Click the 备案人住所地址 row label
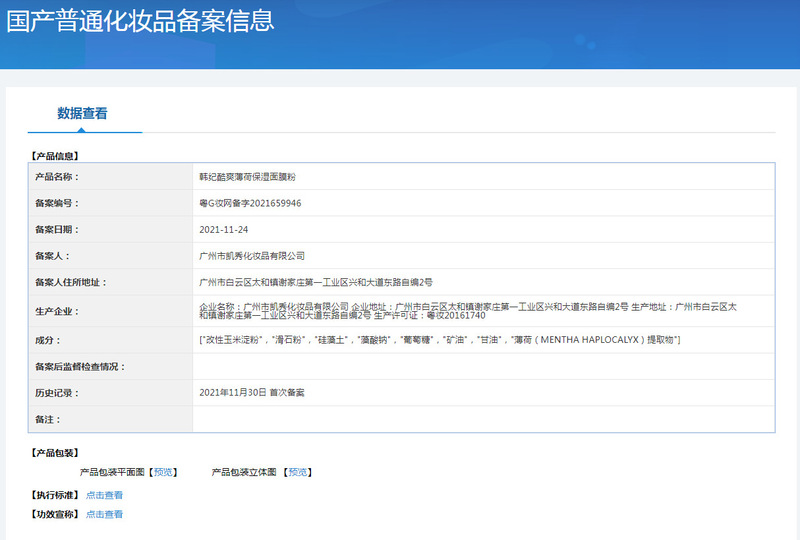This screenshot has height=540, width=800. tap(70, 282)
